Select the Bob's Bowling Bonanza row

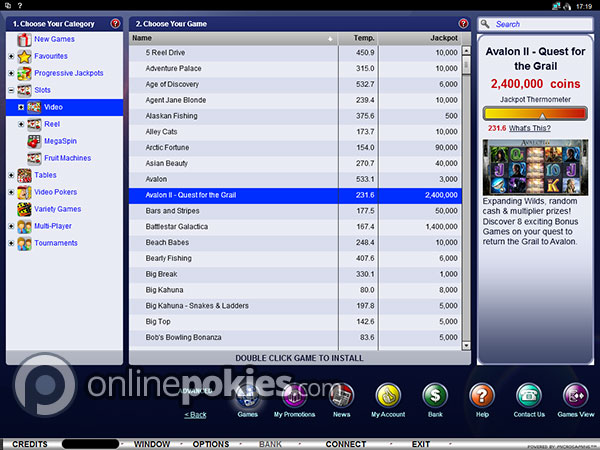pyautogui.click(x=295, y=338)
